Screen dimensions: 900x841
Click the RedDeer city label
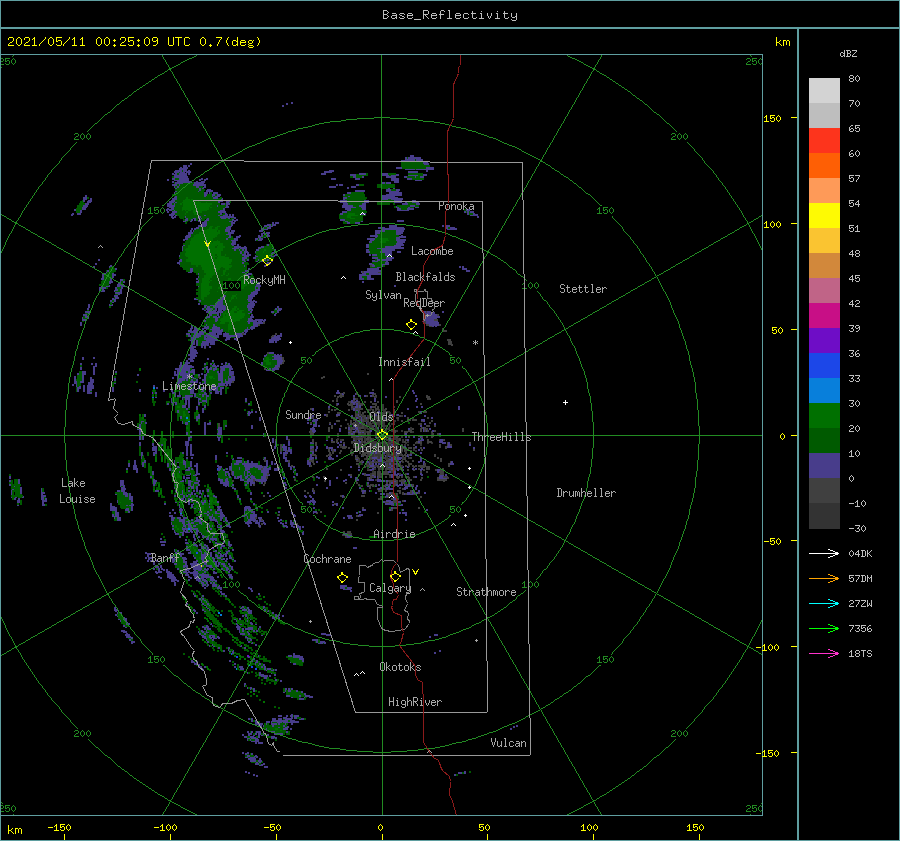[424, 303]
